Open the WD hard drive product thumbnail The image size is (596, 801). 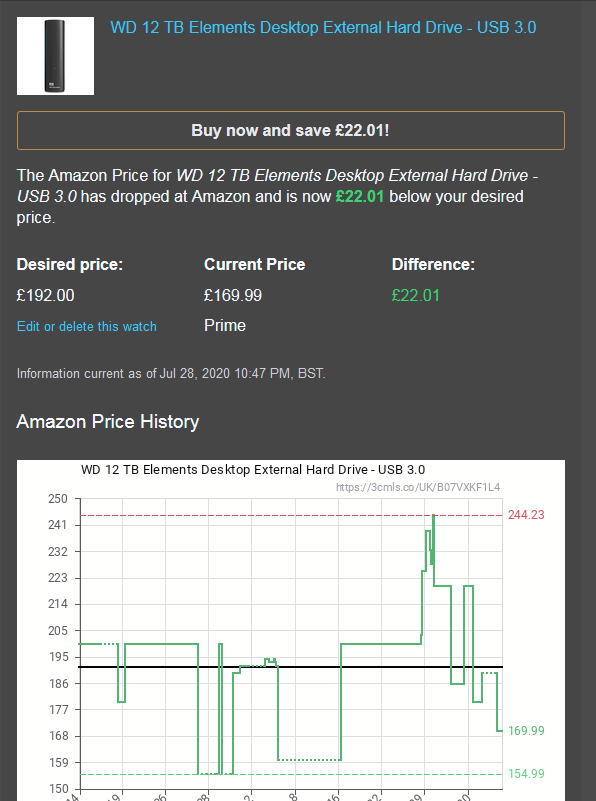point(55,56)
